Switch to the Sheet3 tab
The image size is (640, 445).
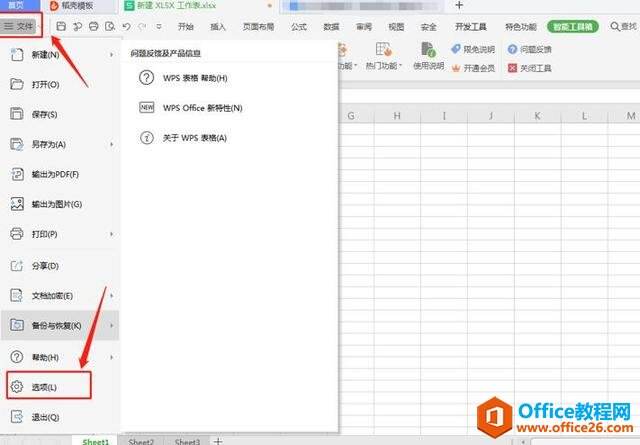click(x=187, y=441)
